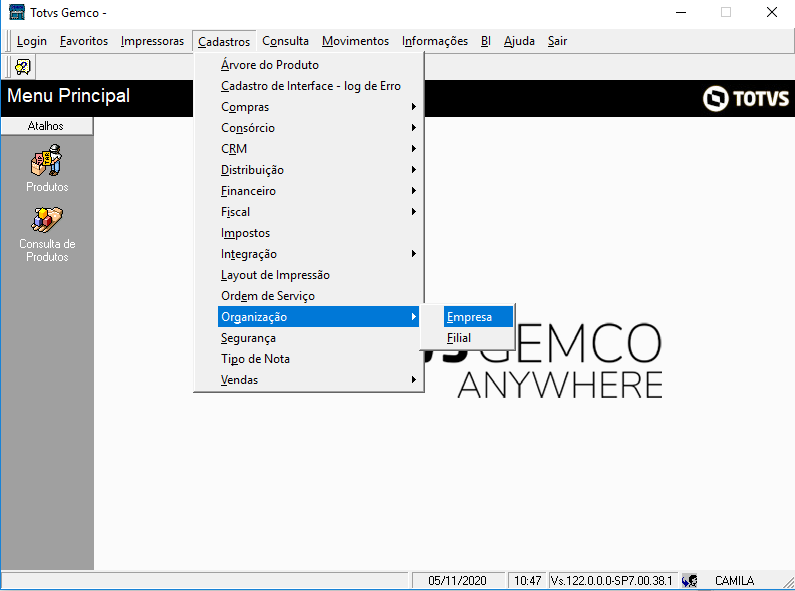Click the date 05/11/2020 in status bar
Screen dimensions: 795x591
pyautogui.click(x=457, y=580)
